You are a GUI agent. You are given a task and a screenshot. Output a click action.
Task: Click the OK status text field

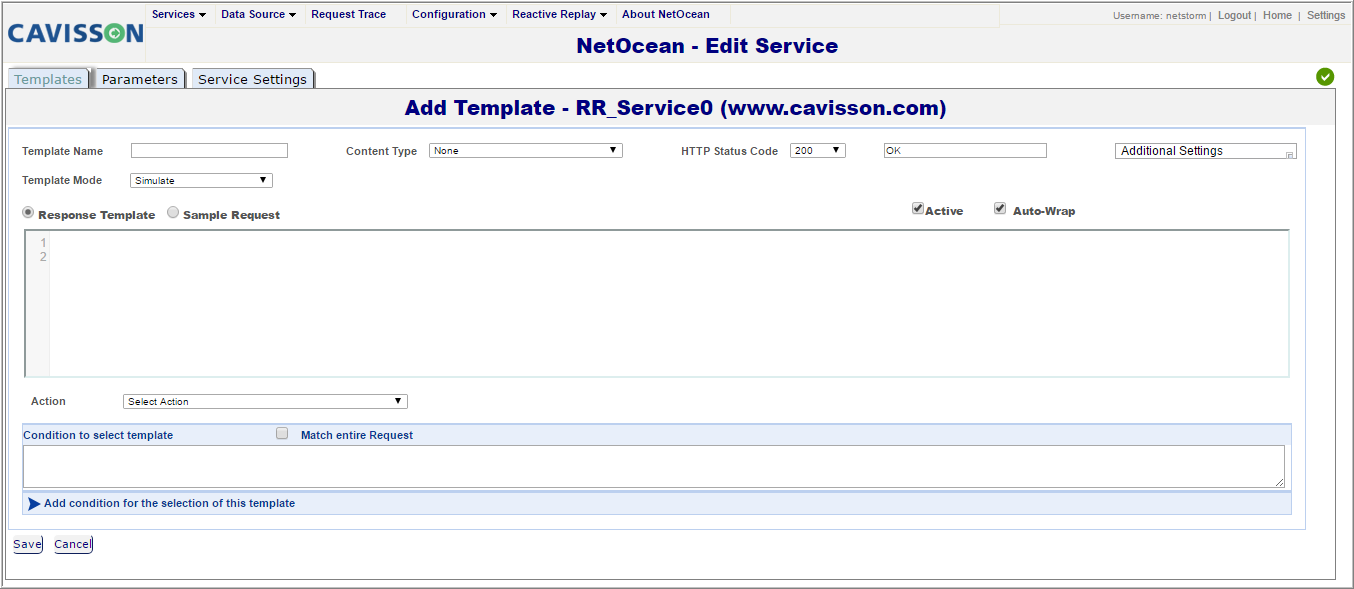(x=965, y=151)
